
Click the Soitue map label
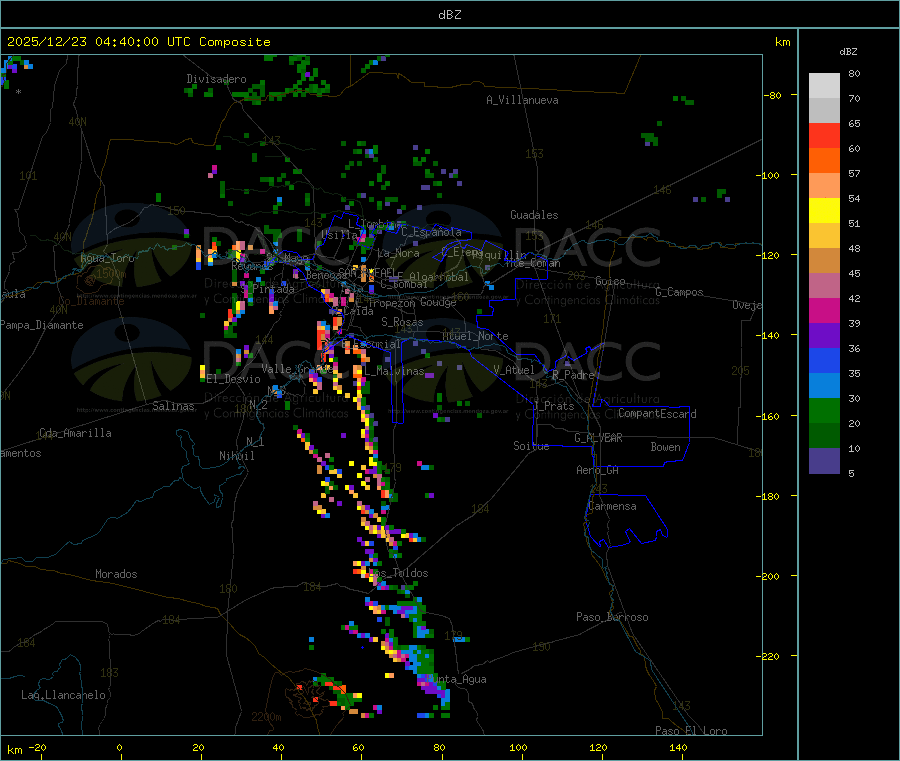click(x=531, y=446)
